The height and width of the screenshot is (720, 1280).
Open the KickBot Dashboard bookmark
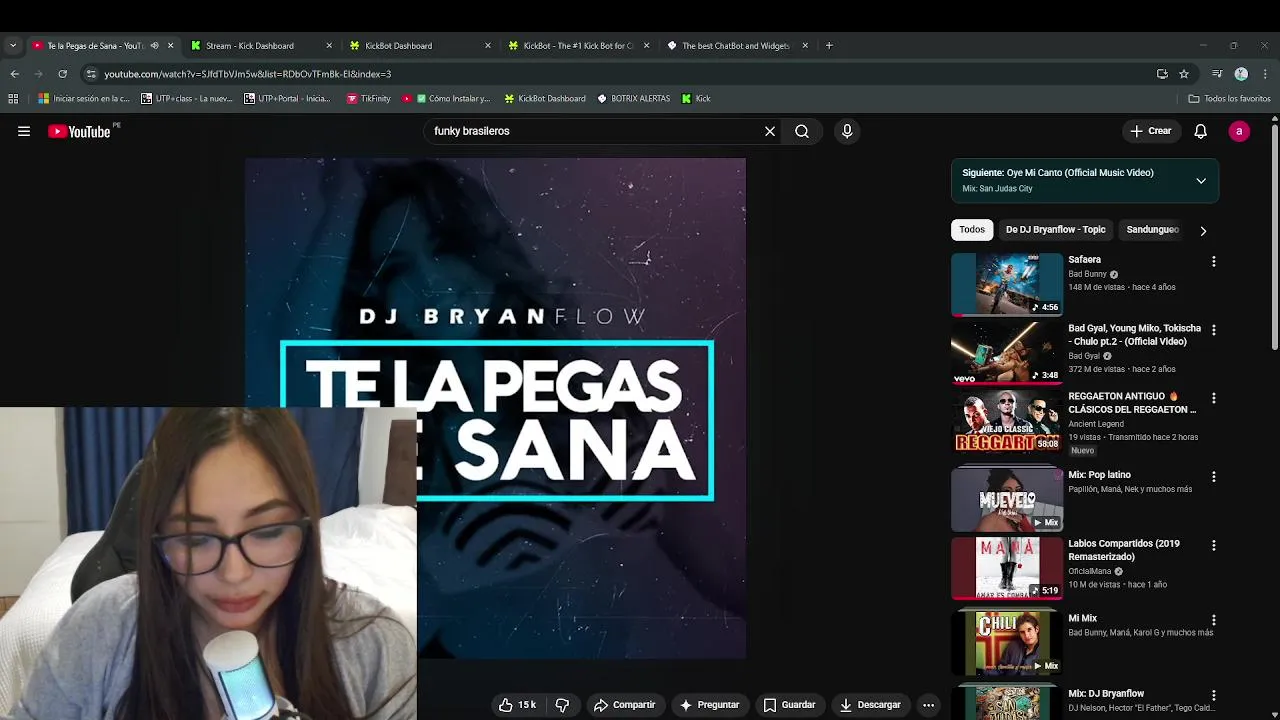(545, 98)
